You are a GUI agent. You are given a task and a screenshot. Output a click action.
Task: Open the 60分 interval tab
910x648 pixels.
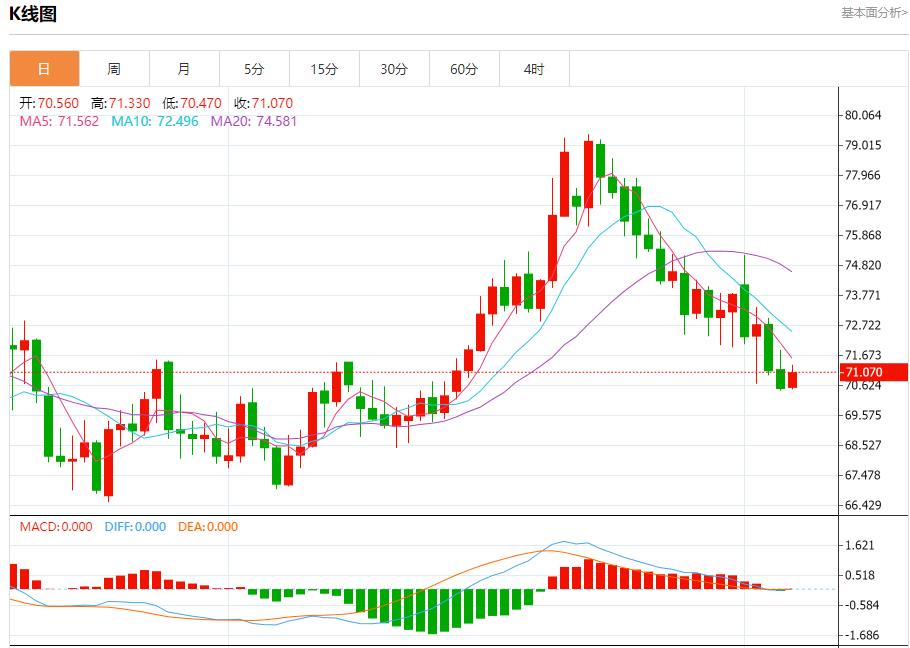(x=464, y=69)
